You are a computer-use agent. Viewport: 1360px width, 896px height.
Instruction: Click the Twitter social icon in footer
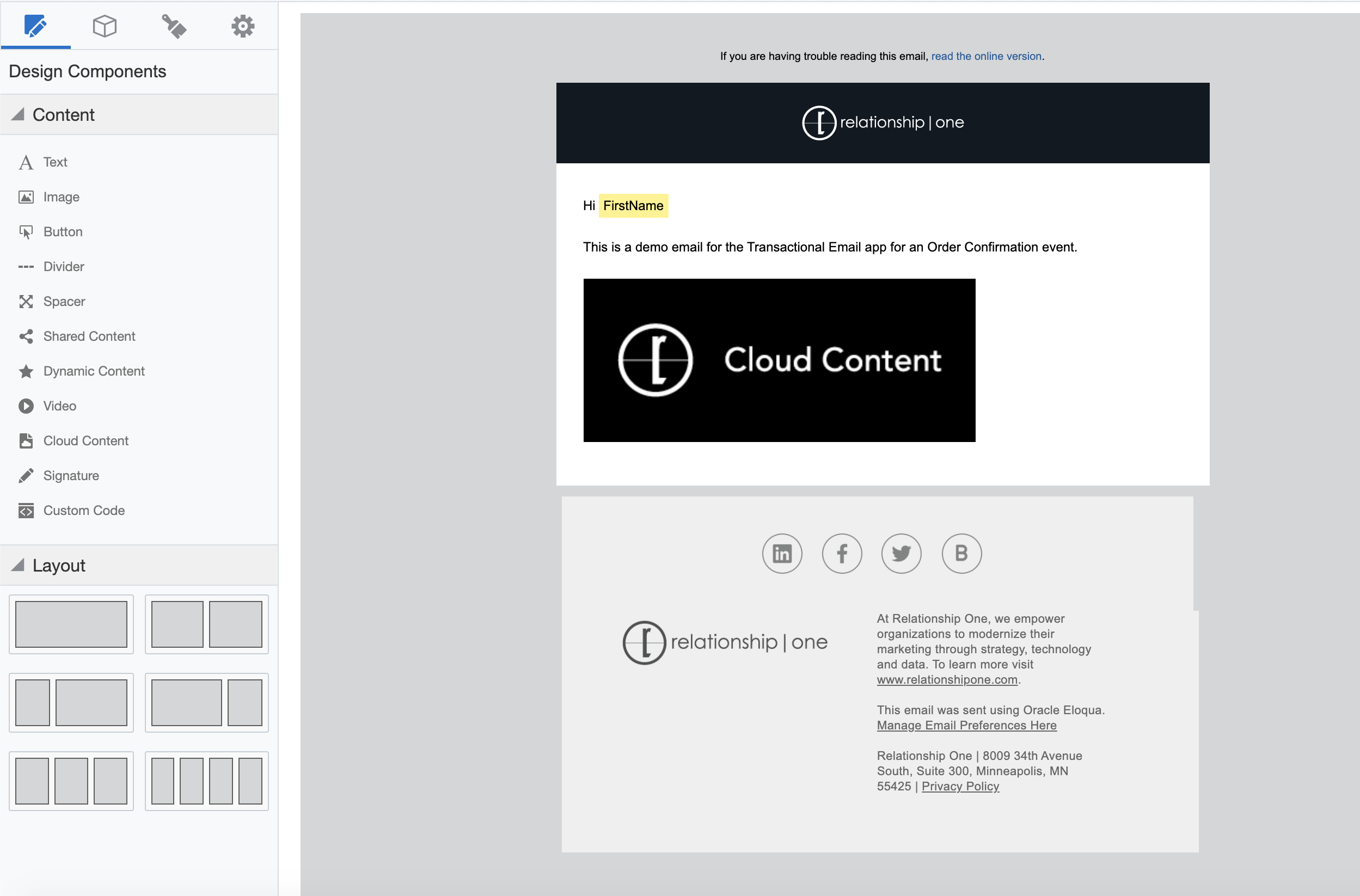(x=902, y=553)
